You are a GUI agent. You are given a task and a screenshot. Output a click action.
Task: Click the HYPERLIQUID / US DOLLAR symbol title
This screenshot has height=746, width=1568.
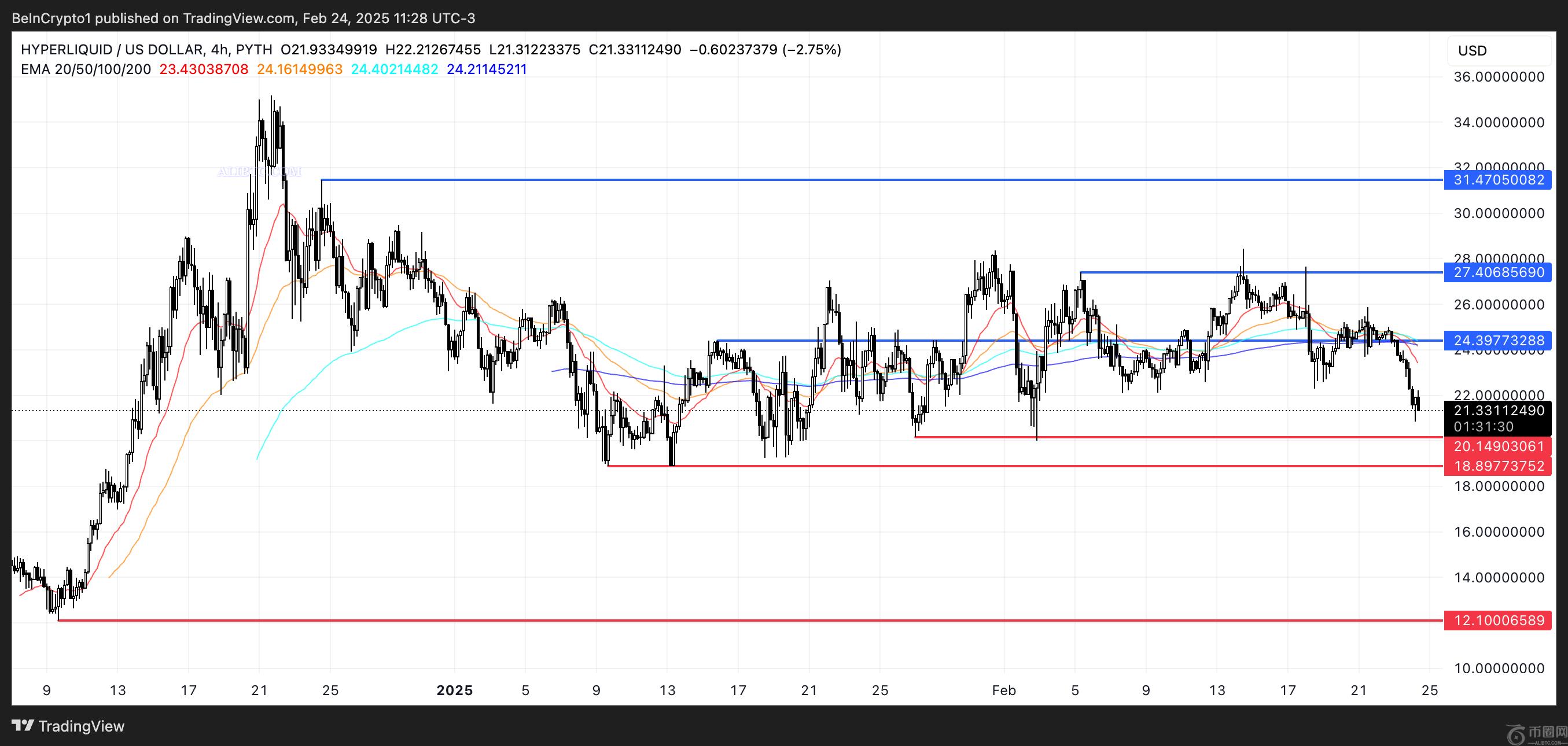pos(112,49)
